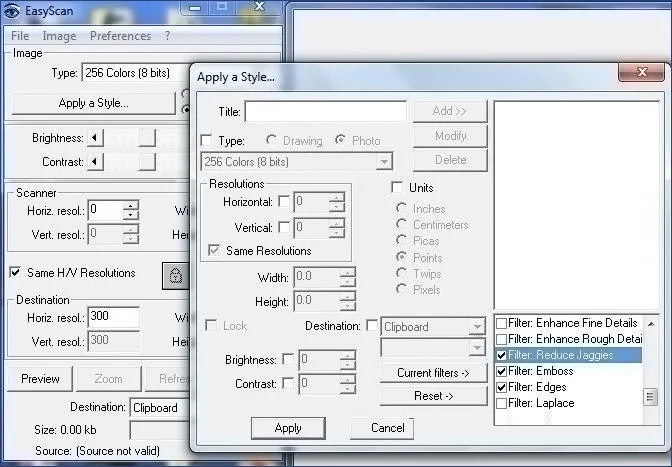This screenshot has height=467, width=672.
Task: Click the Title input field
Action: pos(326,111)
